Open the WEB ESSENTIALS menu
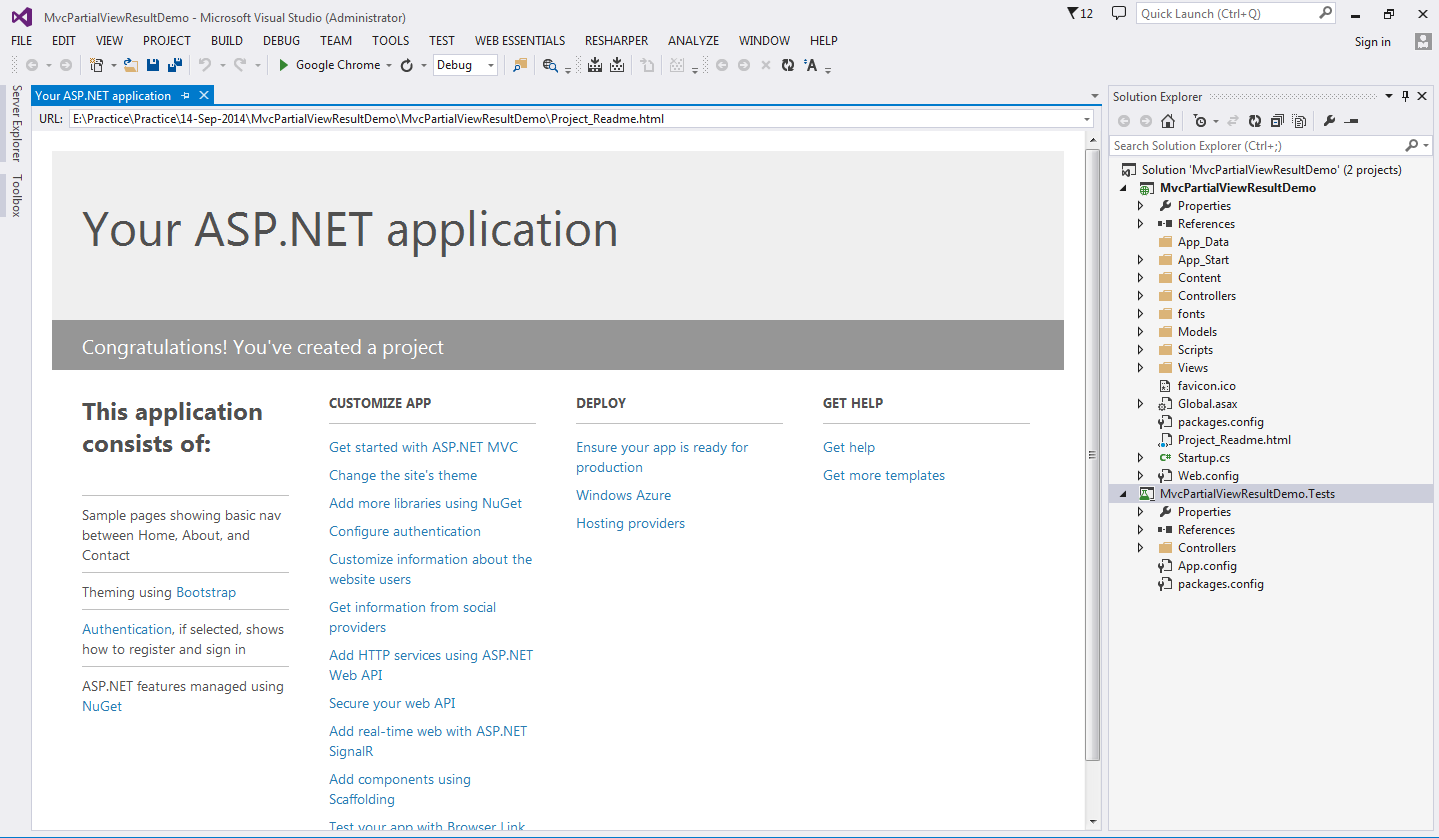This screenshot has height=838, width=1439. (x=520, y=40)
